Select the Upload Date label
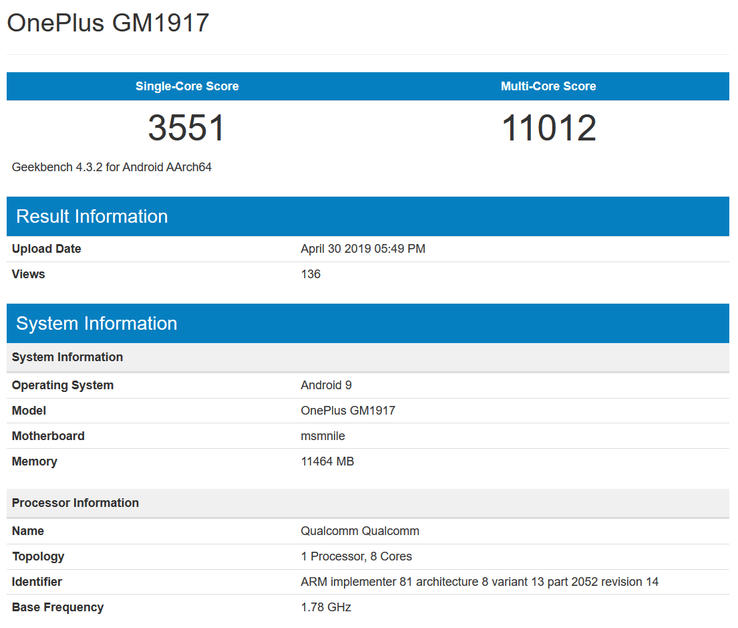Image resolution: width=738 pixels, height=628 pixels. [x=46, y=249]
